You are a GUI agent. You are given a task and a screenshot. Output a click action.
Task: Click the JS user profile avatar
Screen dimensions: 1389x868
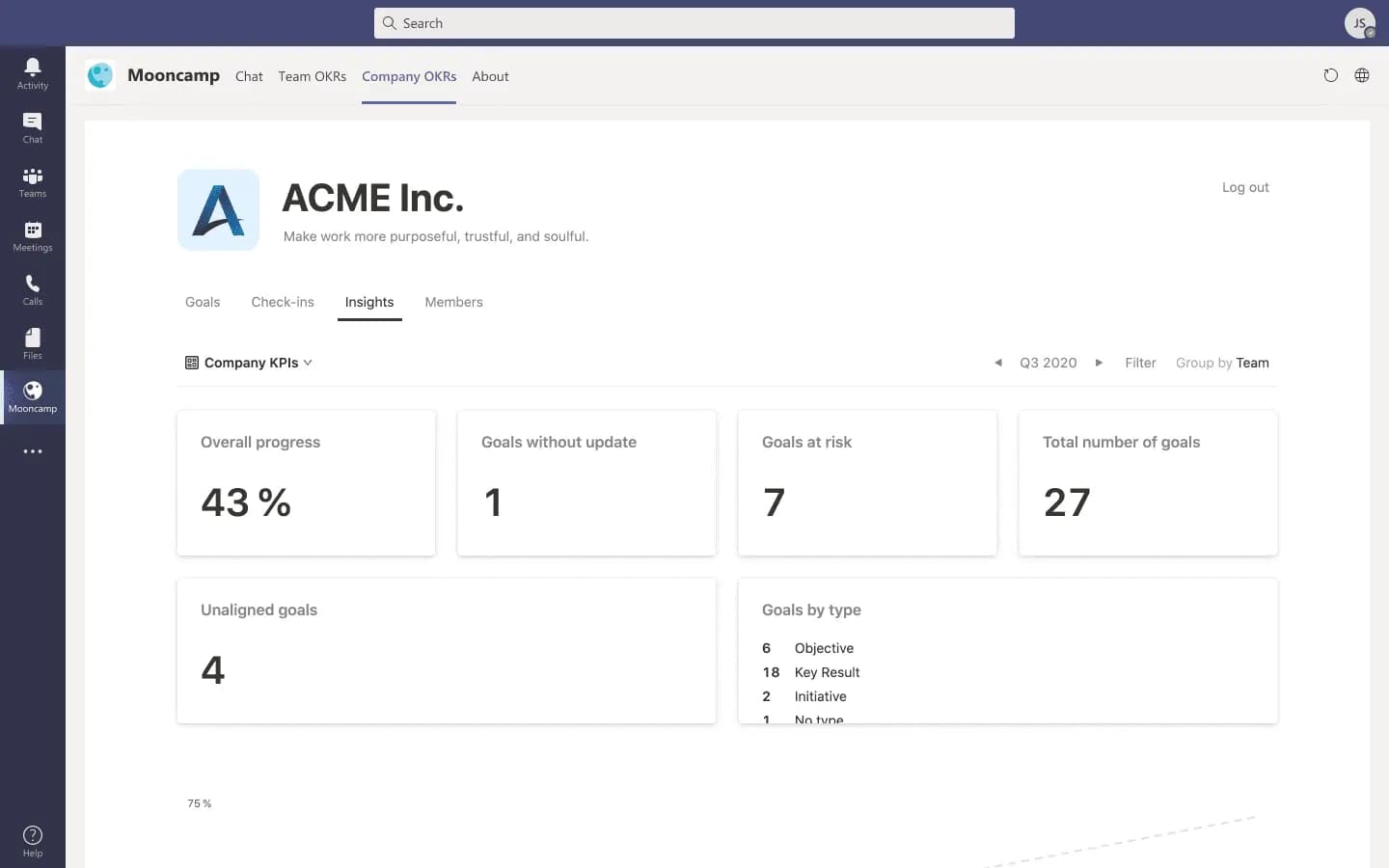click(1360, 23)
